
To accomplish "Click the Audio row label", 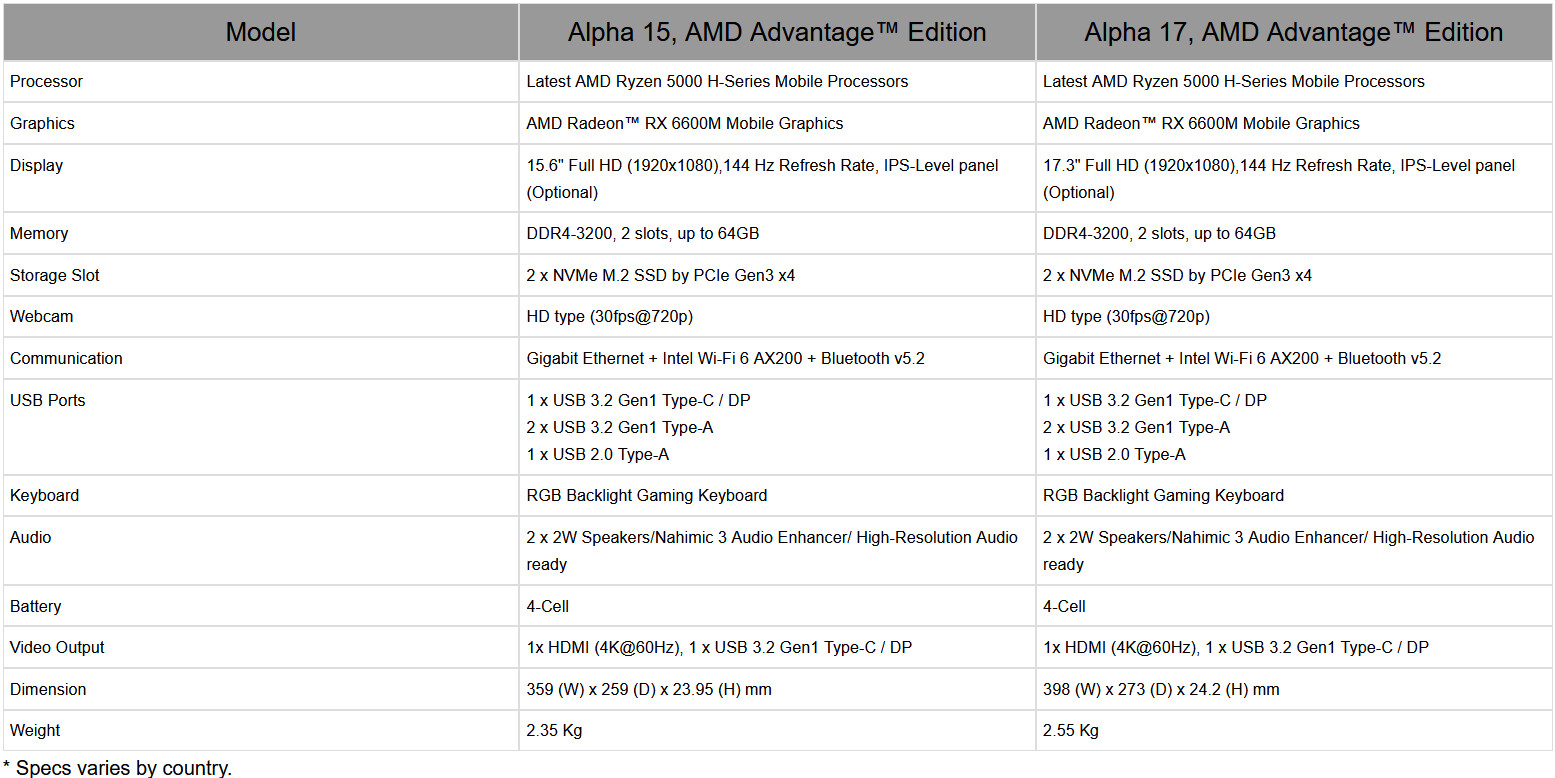I will point(30,537).
